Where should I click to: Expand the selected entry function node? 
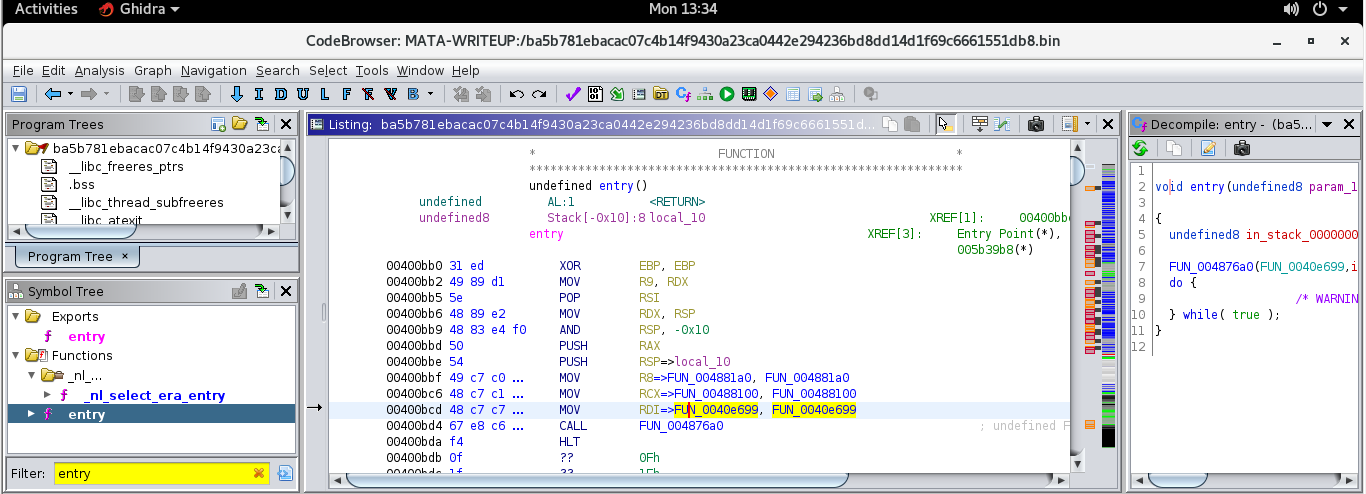(x=32, y=414)
